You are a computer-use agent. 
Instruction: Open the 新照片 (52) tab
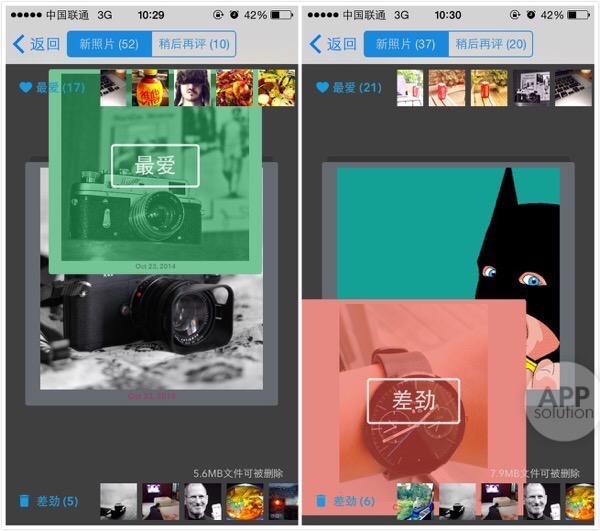(x=109, y=44)
